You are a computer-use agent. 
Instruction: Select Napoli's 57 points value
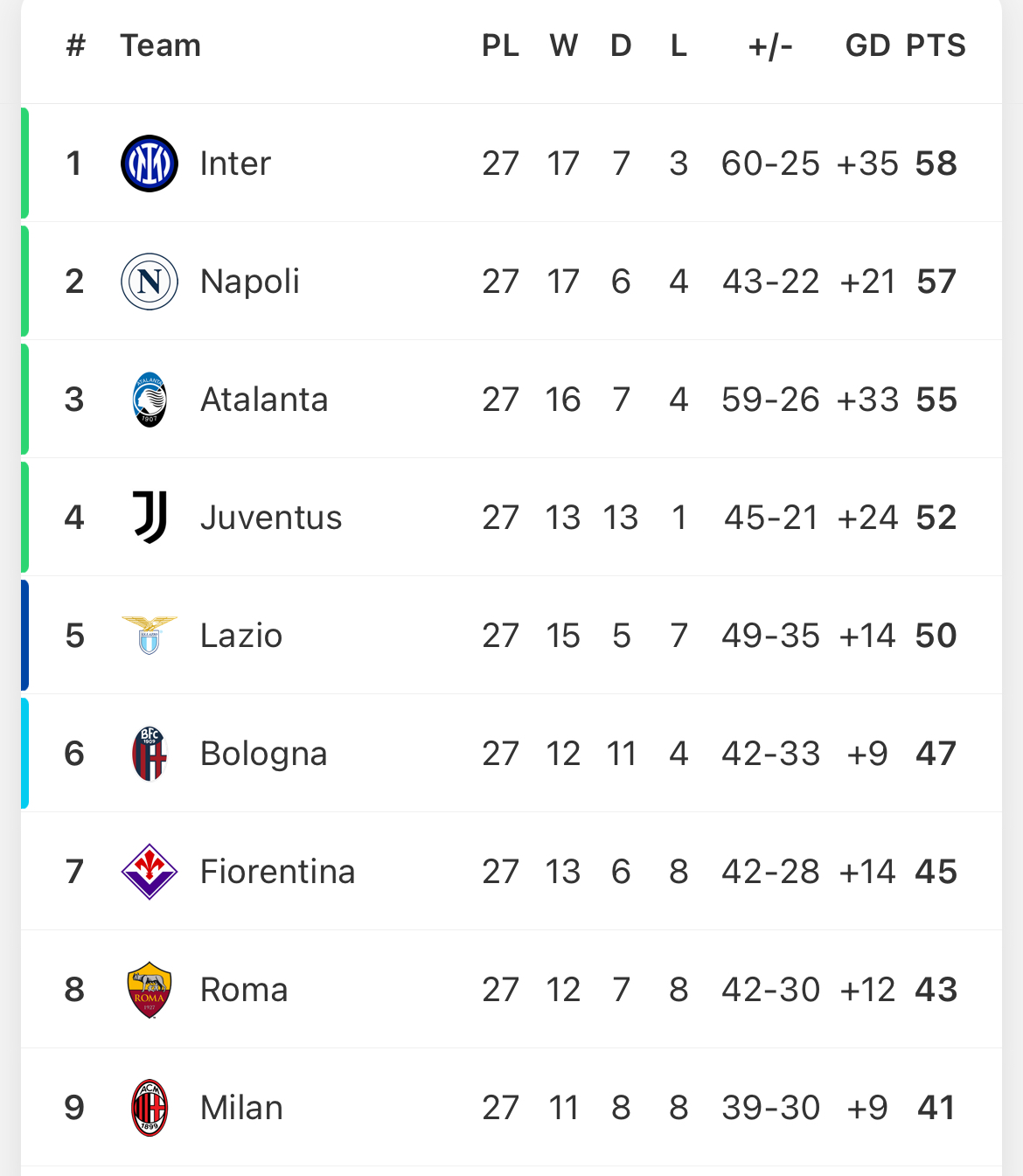(936, 282)
